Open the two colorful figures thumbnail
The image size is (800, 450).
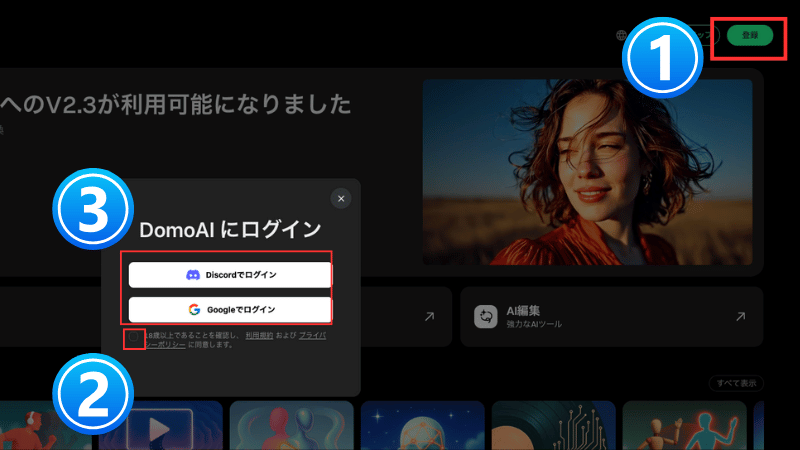tap(291, 426)
